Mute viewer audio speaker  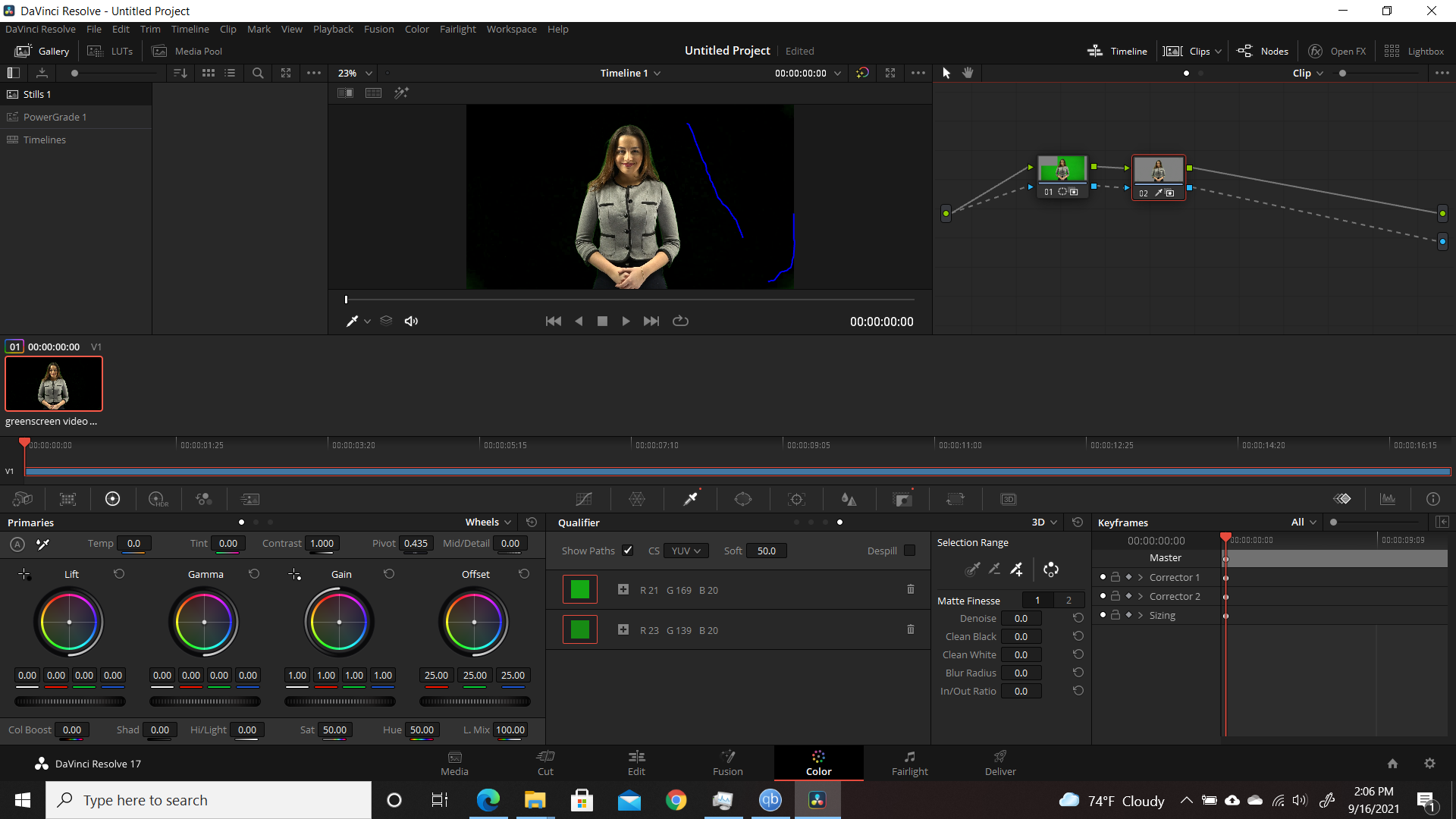411,321
